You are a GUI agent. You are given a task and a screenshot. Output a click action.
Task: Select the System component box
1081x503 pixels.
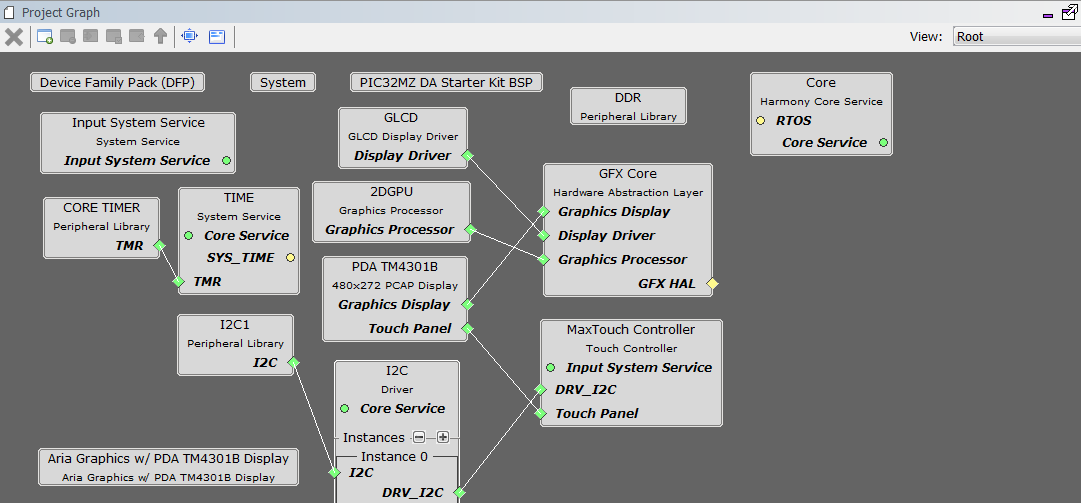(x=283, y=83)
